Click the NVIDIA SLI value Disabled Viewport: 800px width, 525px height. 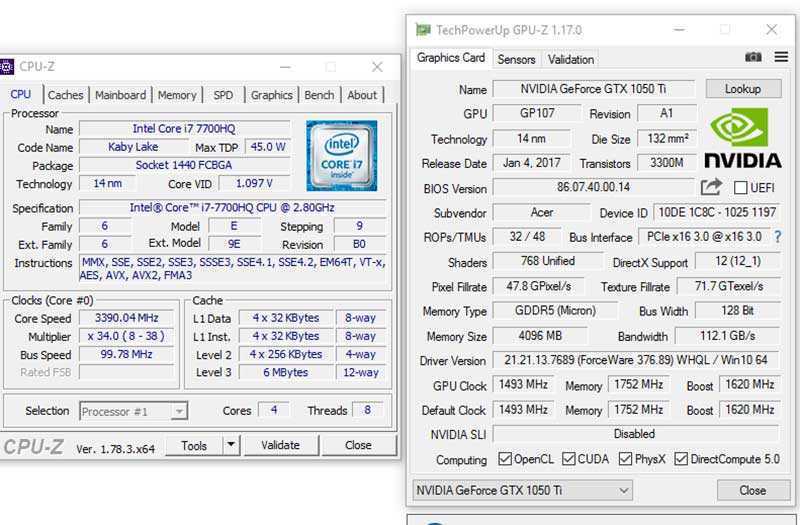(636, 434)
